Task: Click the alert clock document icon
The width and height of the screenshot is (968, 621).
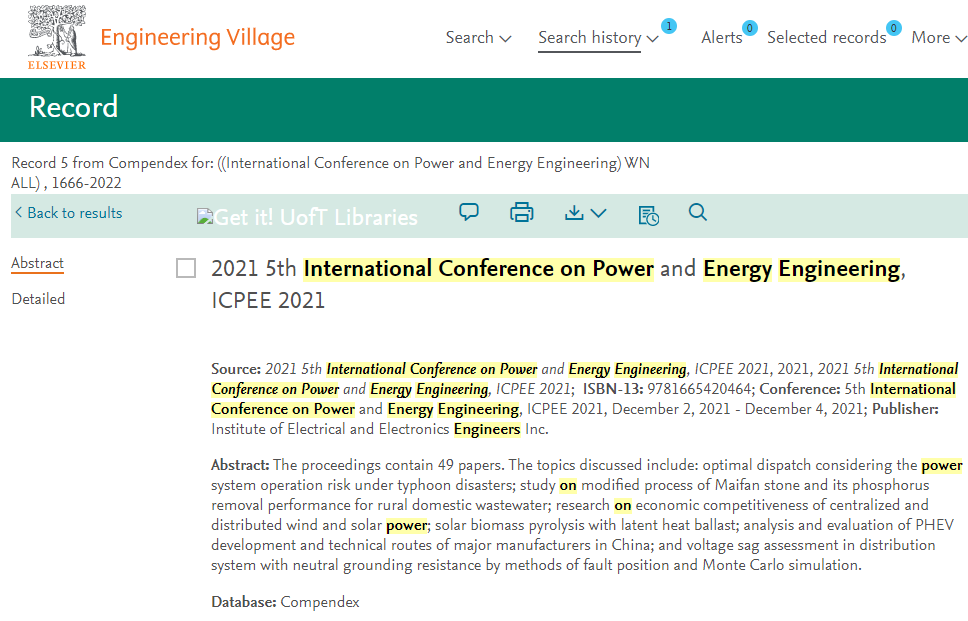Action: 648,214
